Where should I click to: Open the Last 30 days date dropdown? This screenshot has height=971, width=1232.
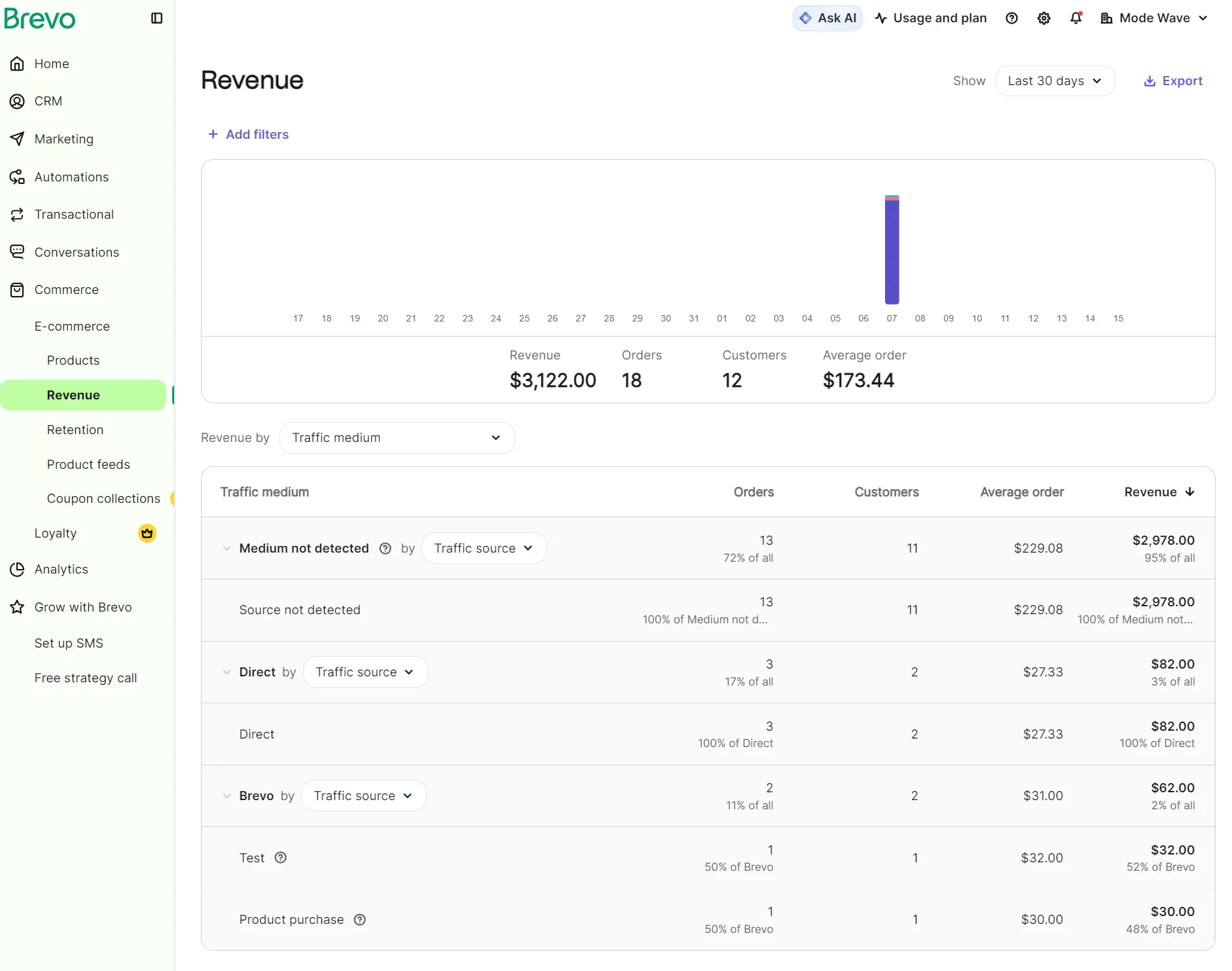[1055, 81]
